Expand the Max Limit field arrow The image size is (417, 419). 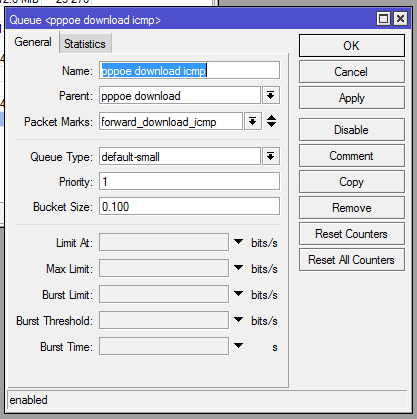tap(238, 268)
